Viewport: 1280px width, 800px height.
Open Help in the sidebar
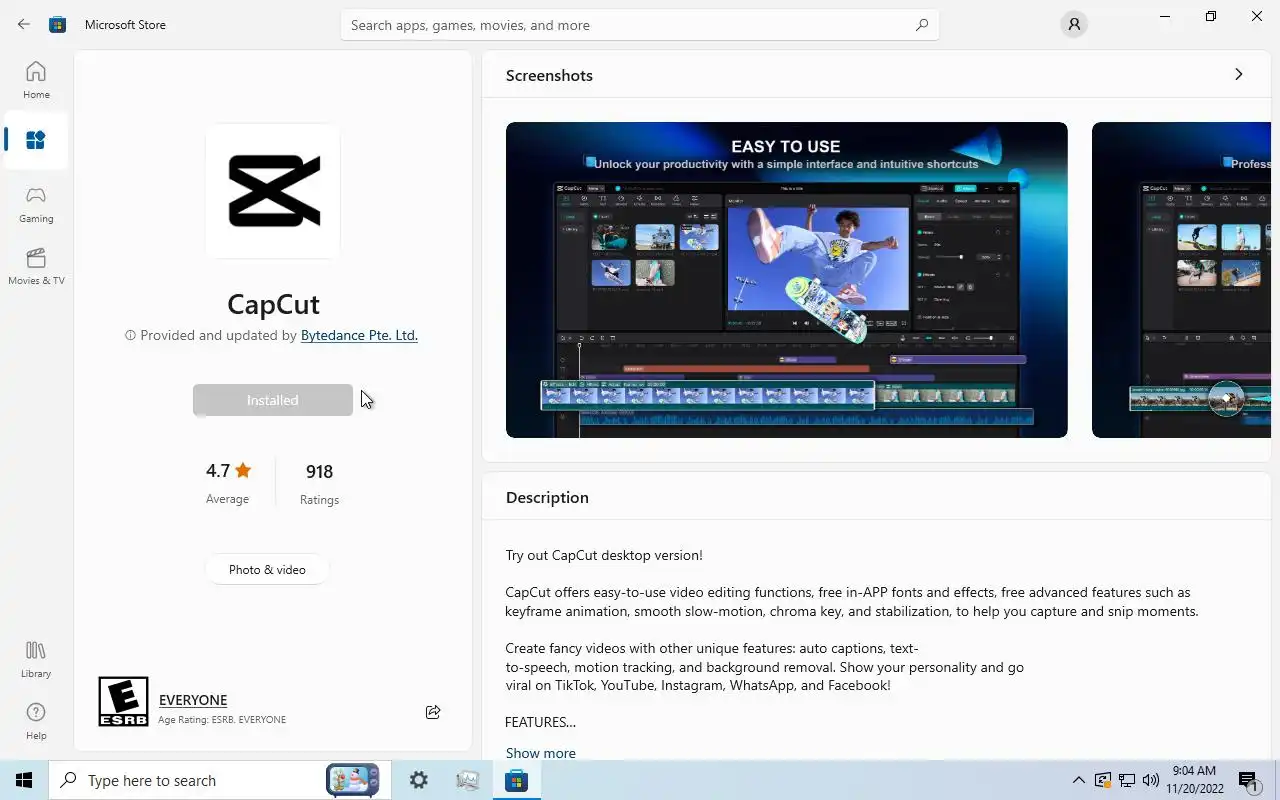click(36, 720)
